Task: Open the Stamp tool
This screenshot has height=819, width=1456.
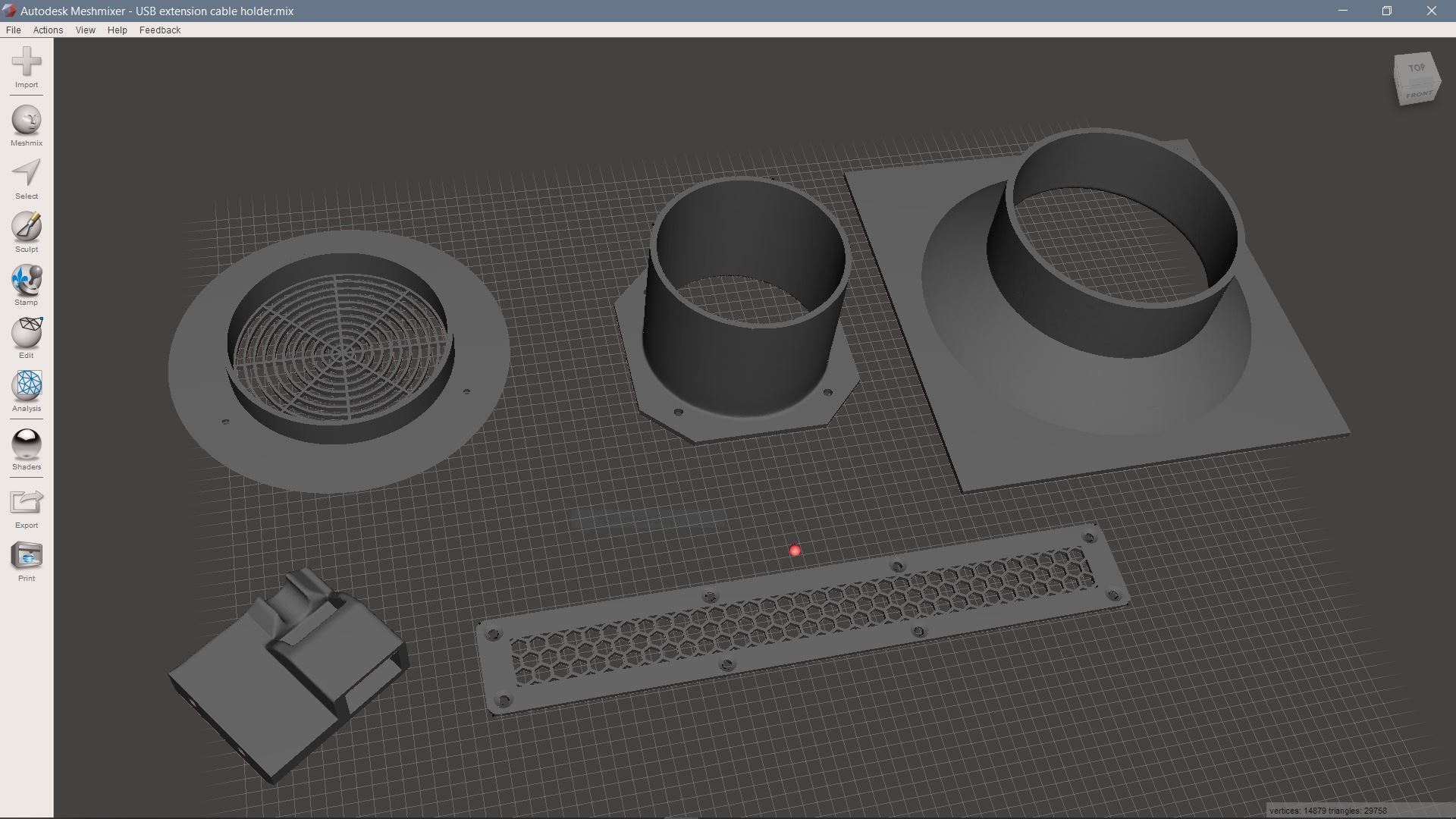Action: (x=27, y=285)
